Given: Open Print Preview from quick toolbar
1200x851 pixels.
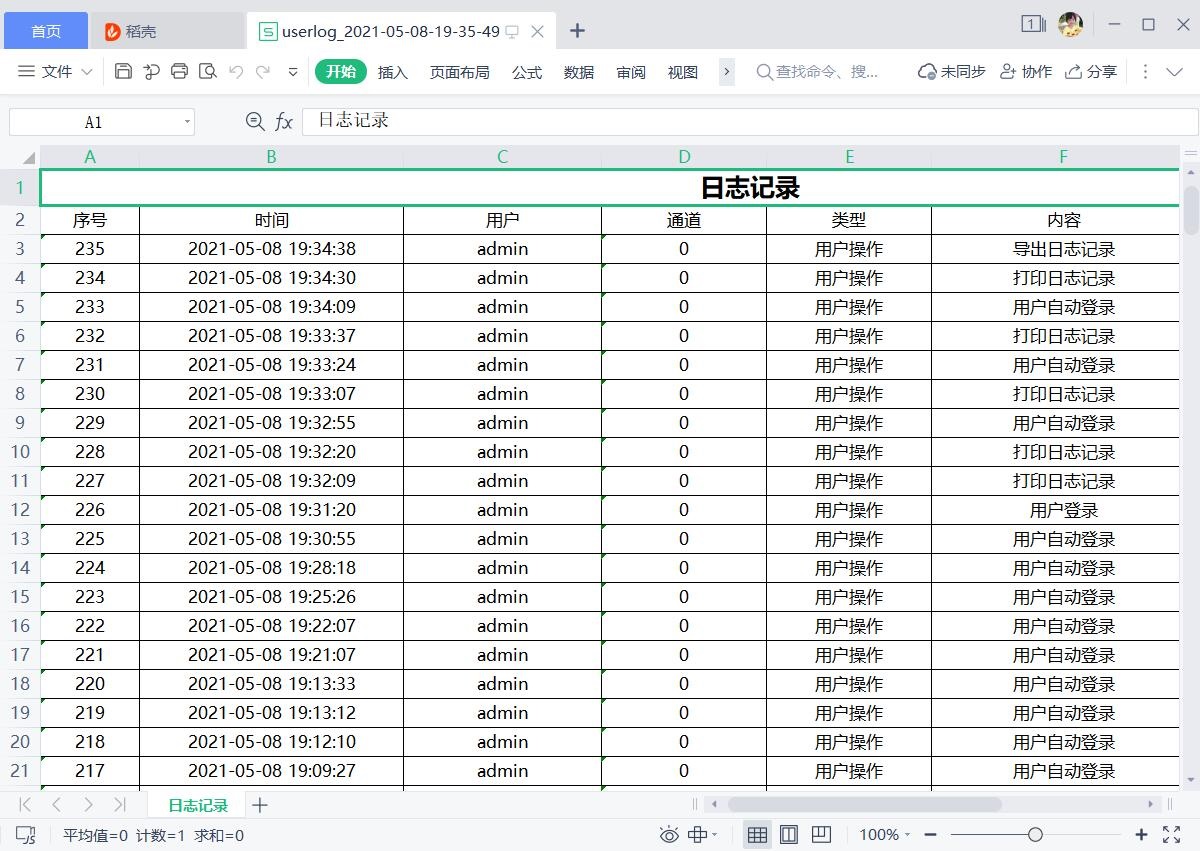Looking at the screenshot, I should [208, 71].
